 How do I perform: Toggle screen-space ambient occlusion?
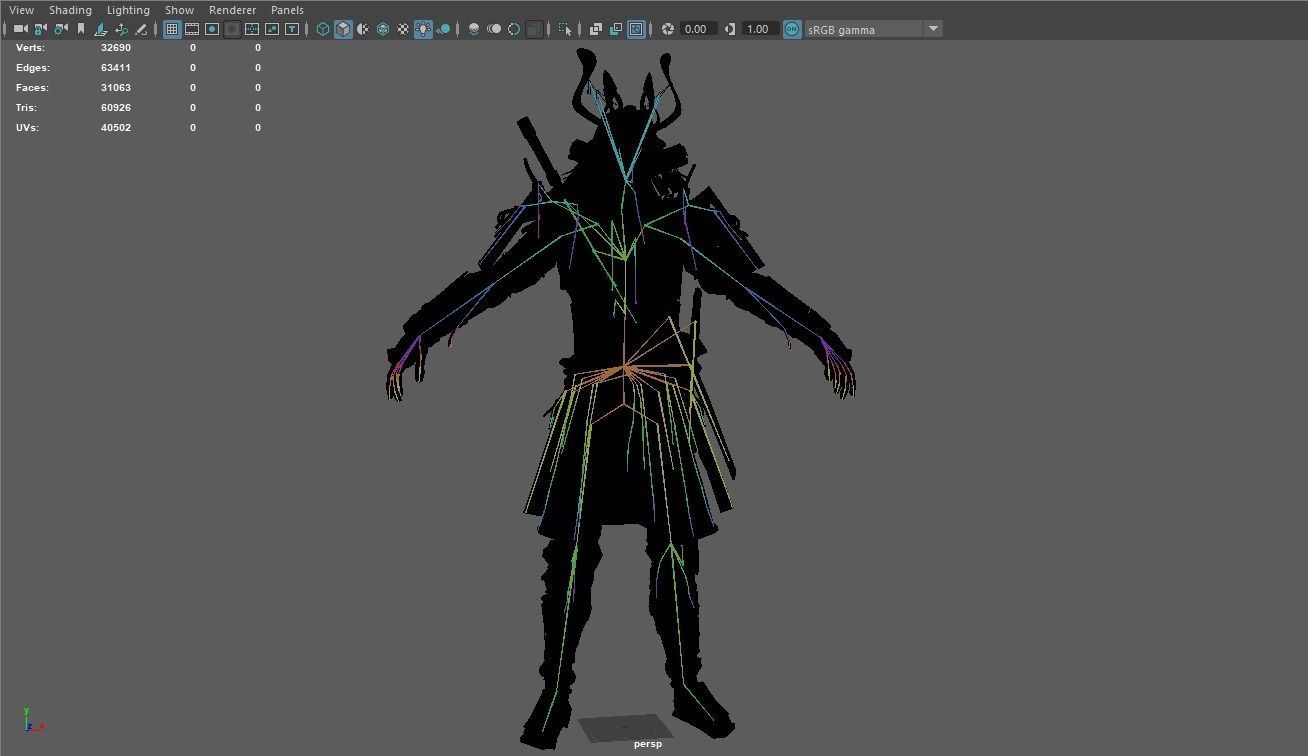click(x=474, y=29)
